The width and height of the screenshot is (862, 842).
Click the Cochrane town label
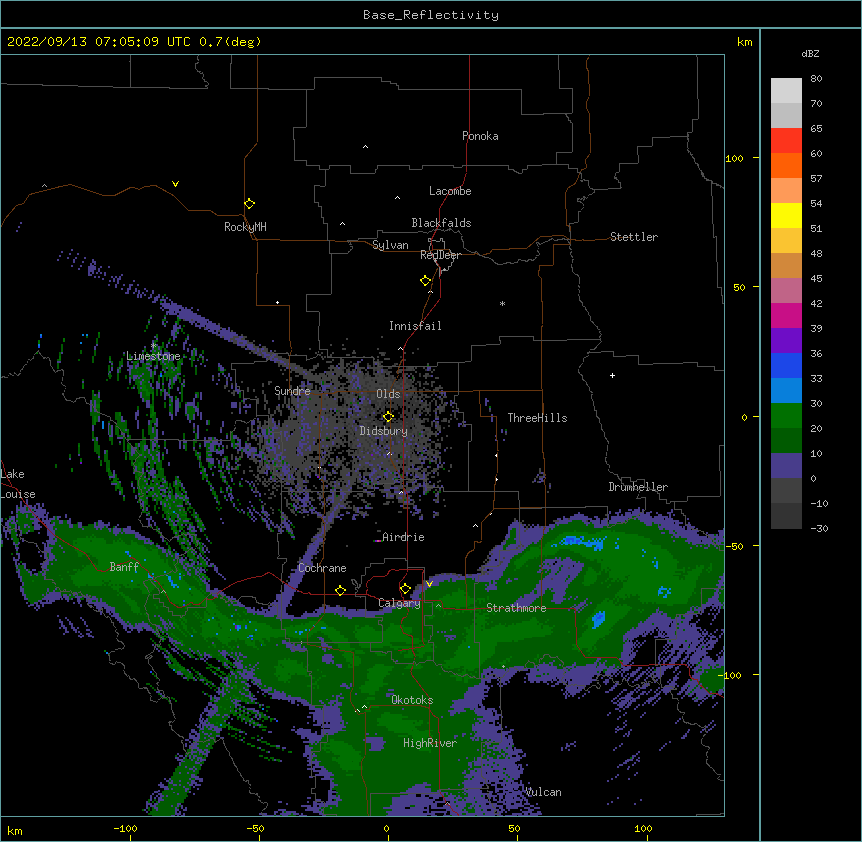click(322, 568)
